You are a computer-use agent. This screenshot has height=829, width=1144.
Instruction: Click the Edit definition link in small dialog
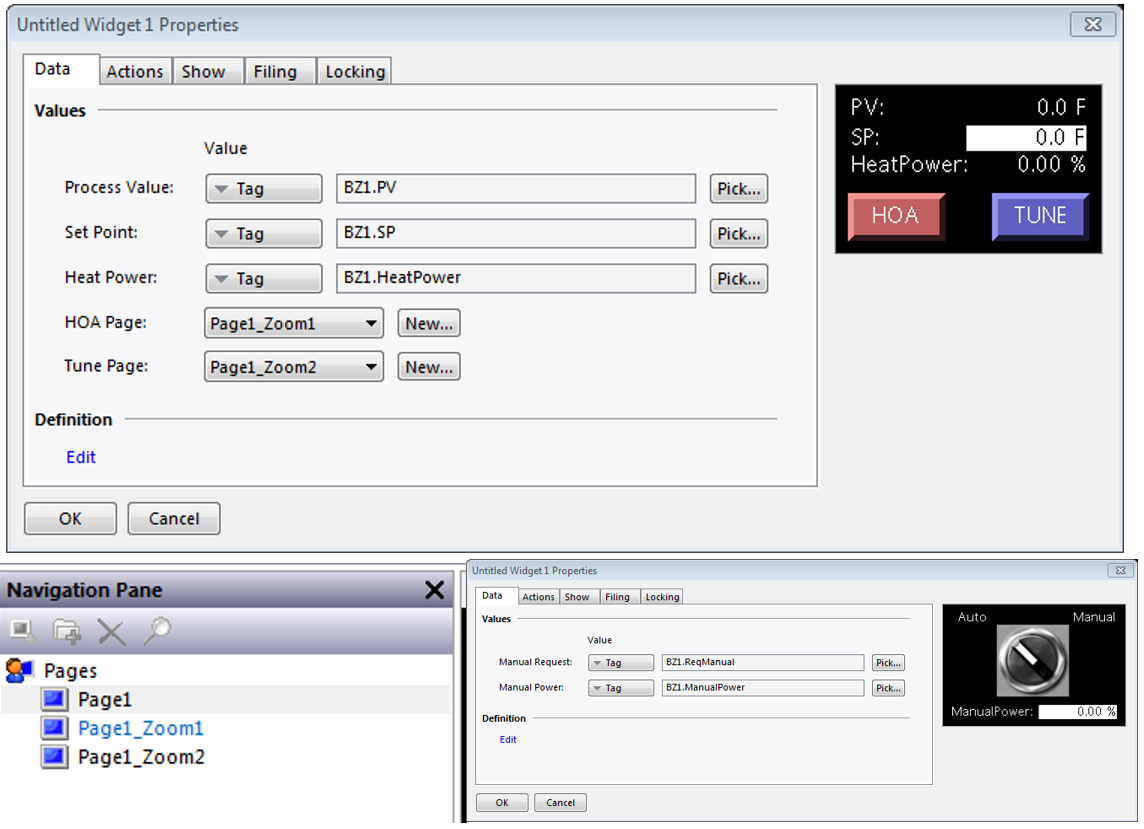[508, 739]
